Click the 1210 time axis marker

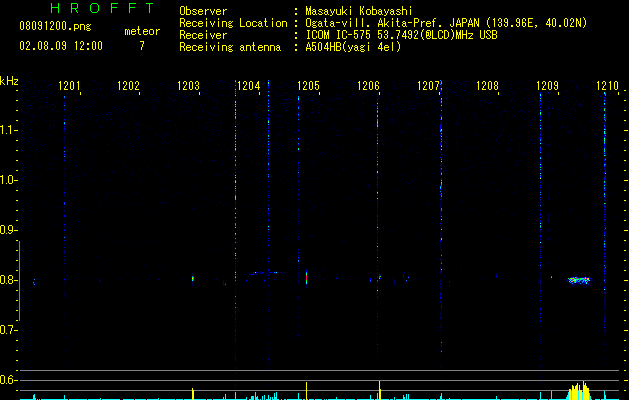coord(607,86)
